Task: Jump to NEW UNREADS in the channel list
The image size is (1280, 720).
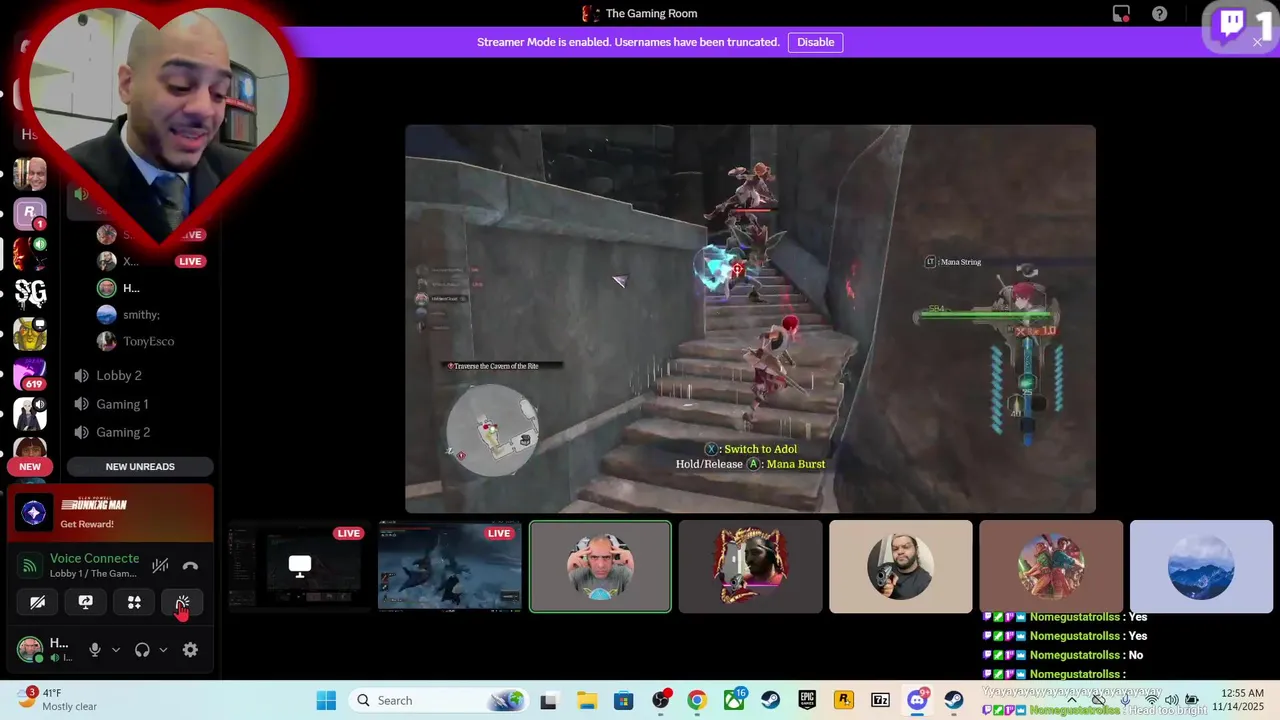Action: (x=140, y=466)
